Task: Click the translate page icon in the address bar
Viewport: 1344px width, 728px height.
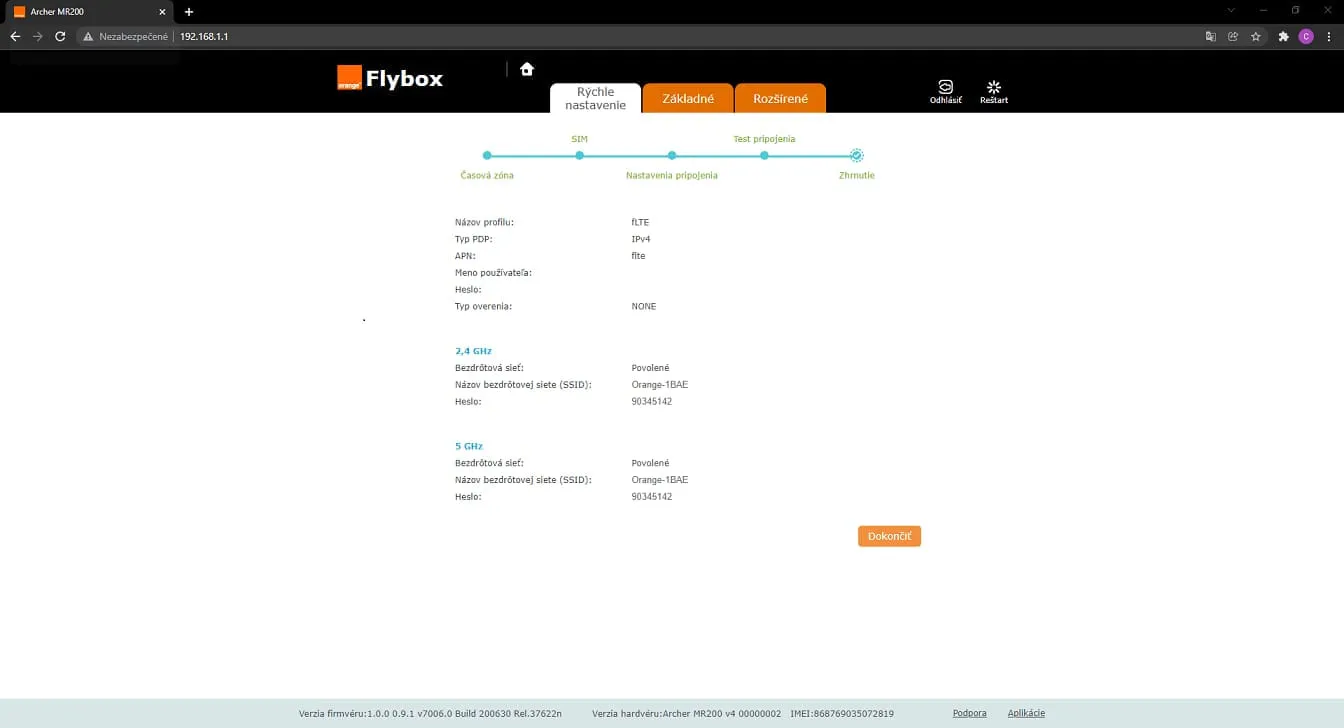Action: [x=1211, y=36]
